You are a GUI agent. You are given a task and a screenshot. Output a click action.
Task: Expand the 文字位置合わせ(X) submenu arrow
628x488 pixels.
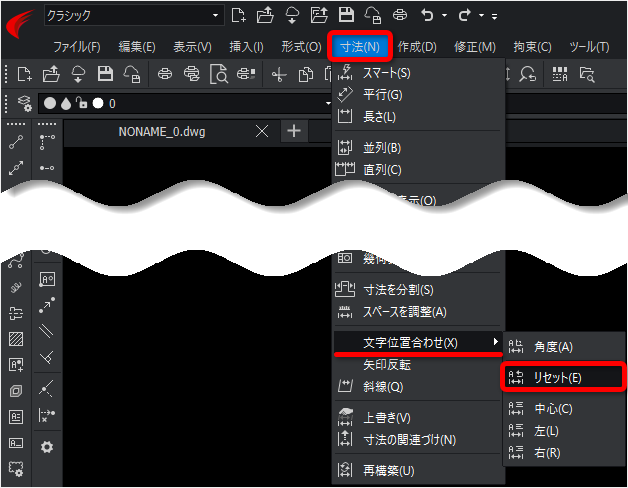coord(495,342)
